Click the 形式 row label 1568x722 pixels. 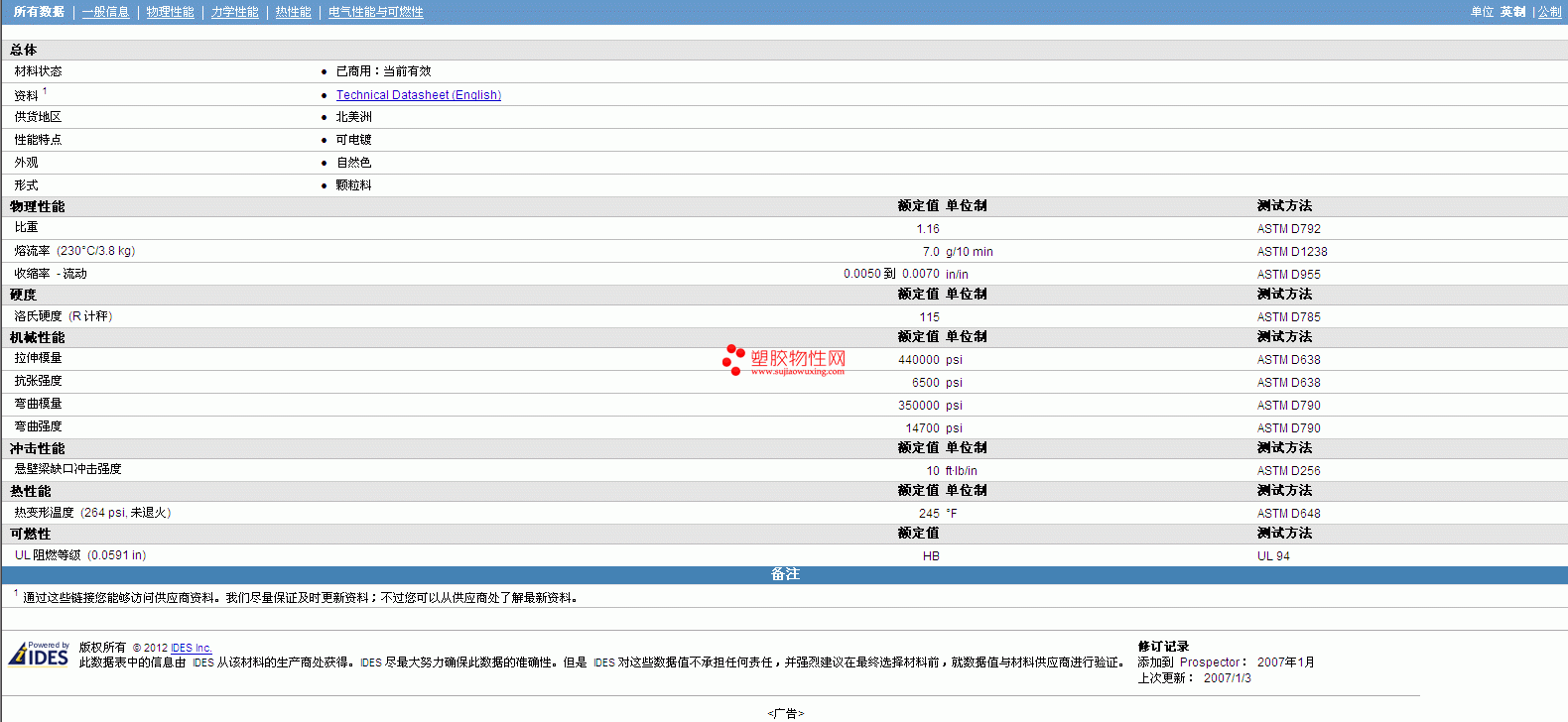click(27, 185)
